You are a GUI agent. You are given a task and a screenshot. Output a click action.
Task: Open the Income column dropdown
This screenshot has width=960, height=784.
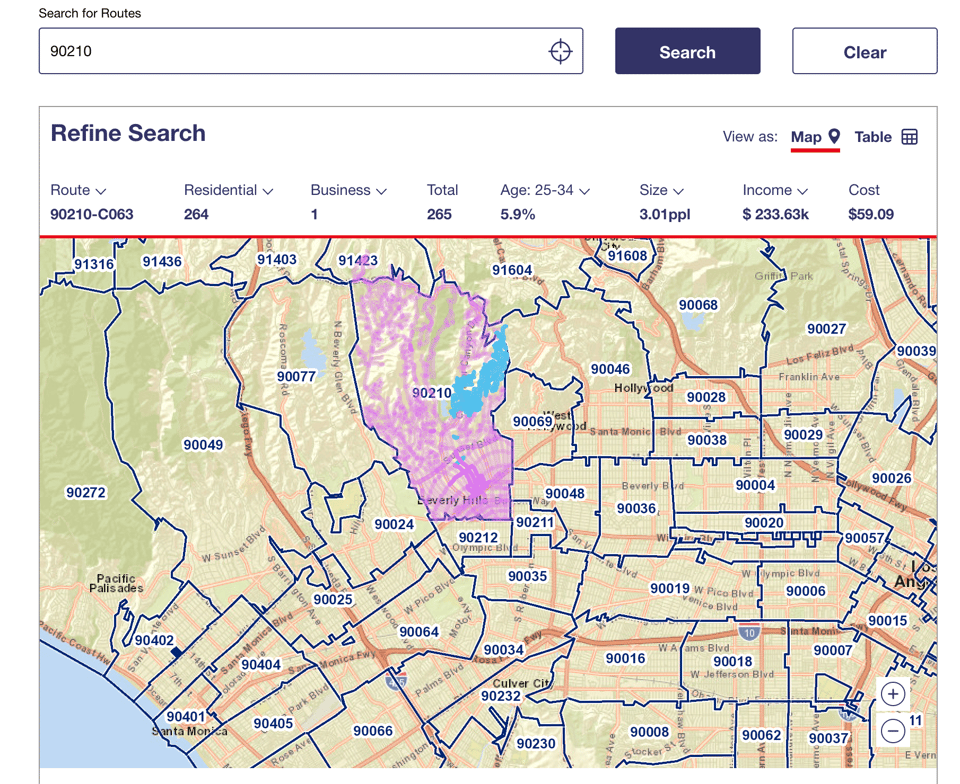pyautogui.click(x=774, y=190)
